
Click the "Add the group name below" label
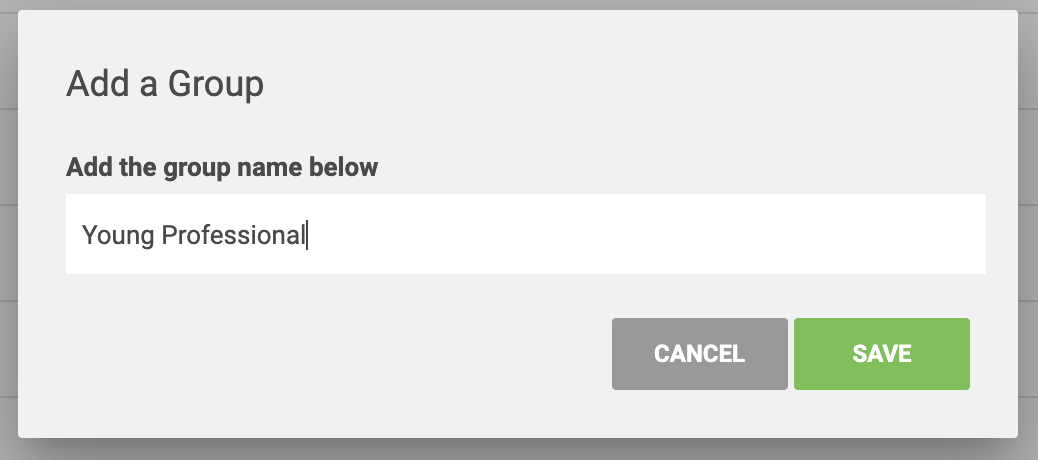222,167
